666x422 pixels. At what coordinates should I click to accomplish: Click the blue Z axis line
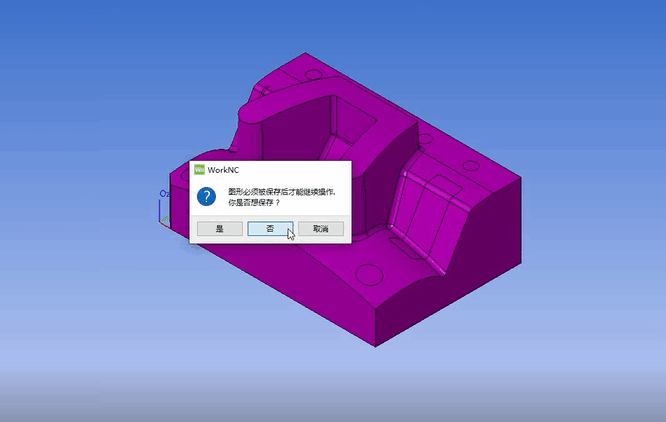160,210
